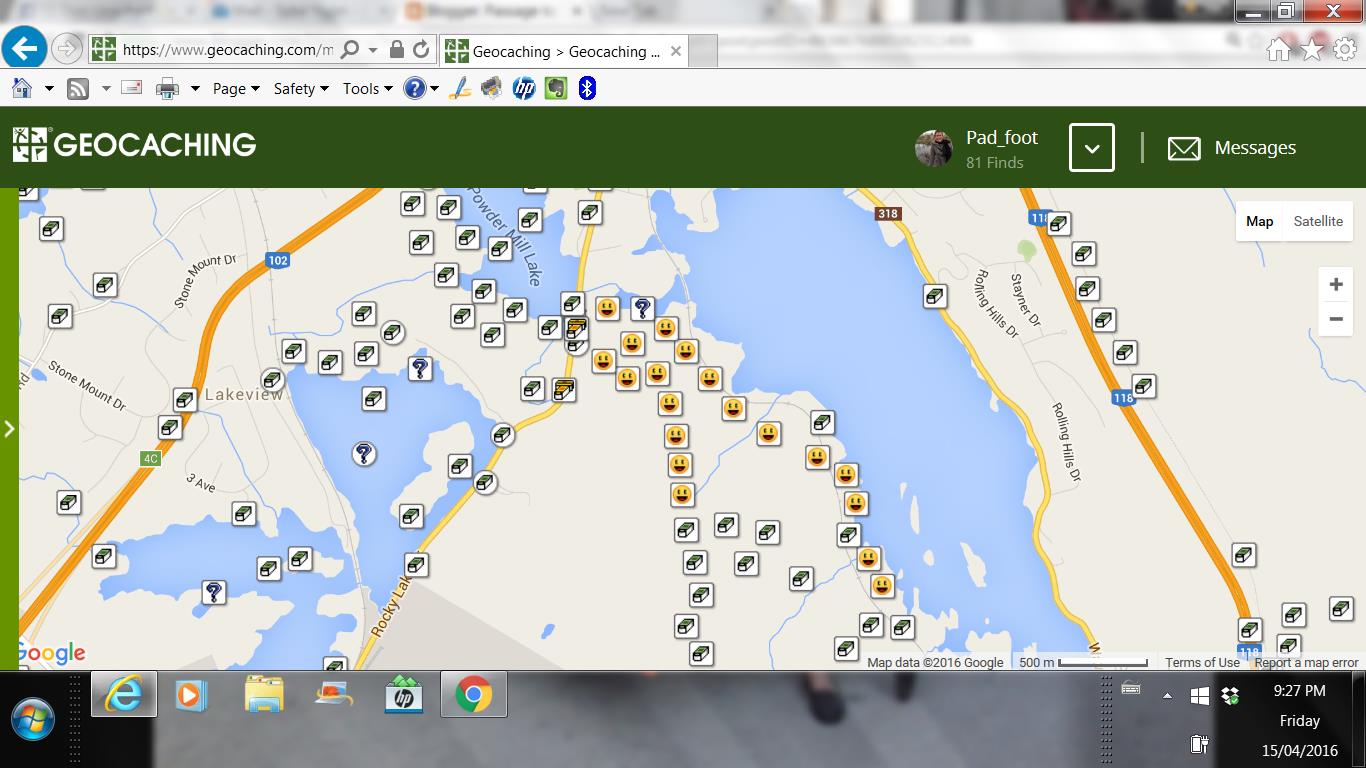Click the Read Mail envelope icon

[131, 88]
